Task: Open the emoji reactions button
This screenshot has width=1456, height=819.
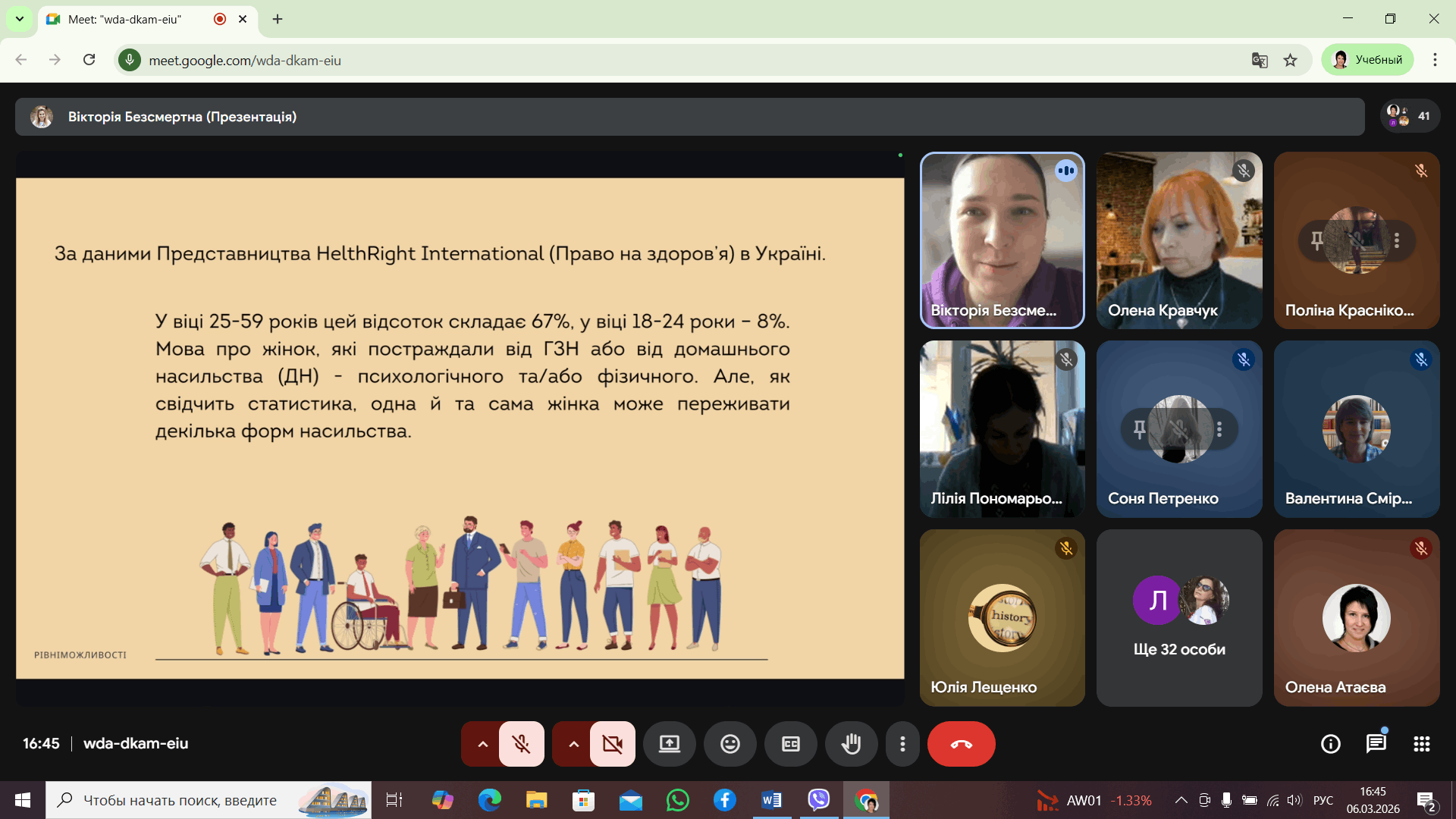Action: point(730,744)
